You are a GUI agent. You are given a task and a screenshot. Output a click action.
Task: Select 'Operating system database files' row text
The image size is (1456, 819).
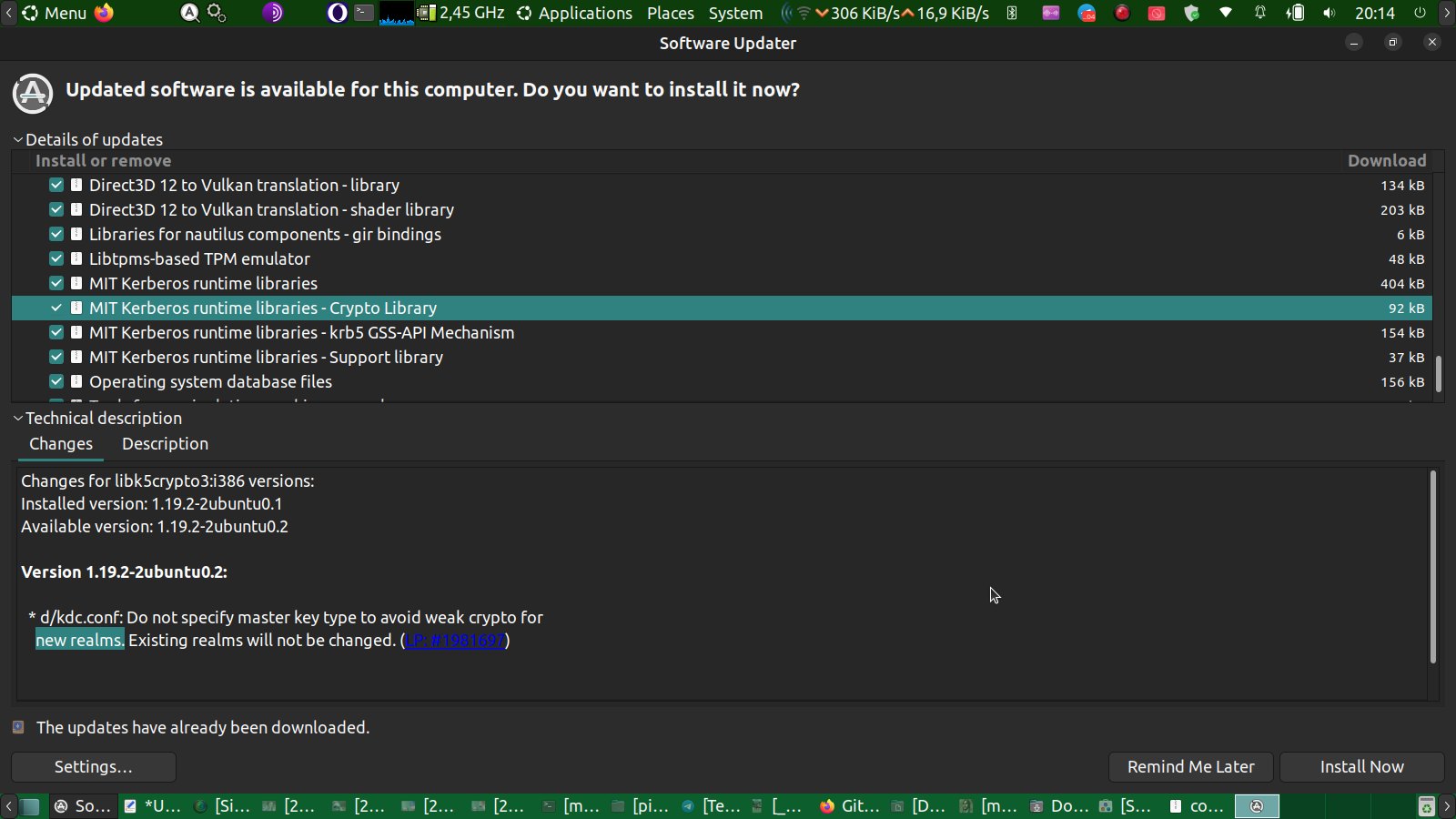(x=210, y=382)
